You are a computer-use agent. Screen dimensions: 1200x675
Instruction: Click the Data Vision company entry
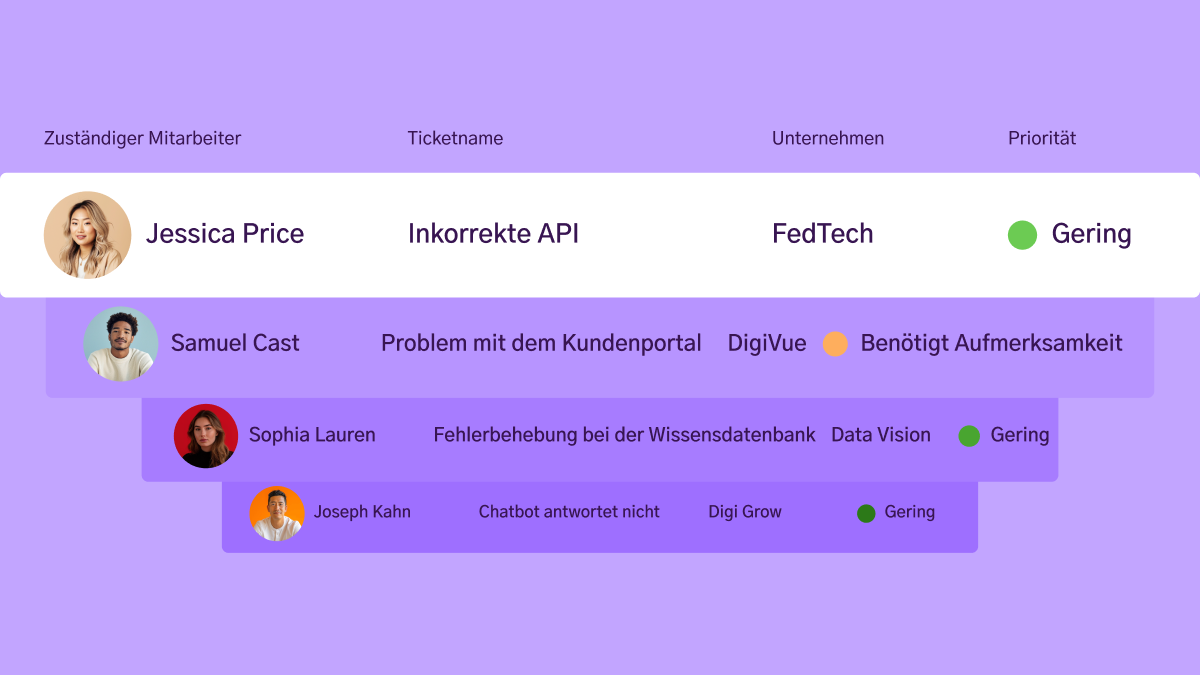pyautogui.click(x=881, y=435)
